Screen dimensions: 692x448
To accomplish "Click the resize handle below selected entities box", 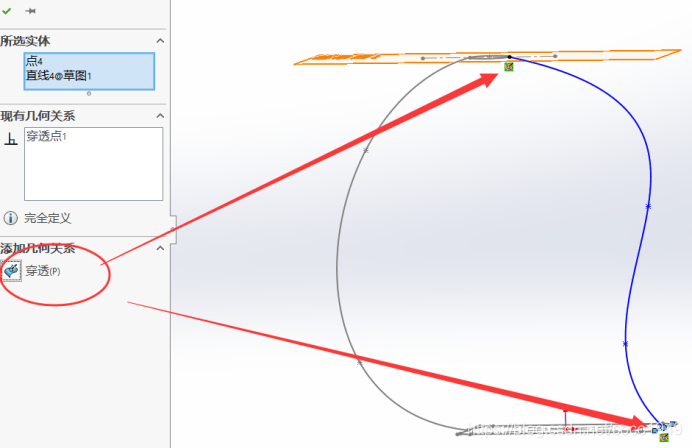I will click(89, 93).
